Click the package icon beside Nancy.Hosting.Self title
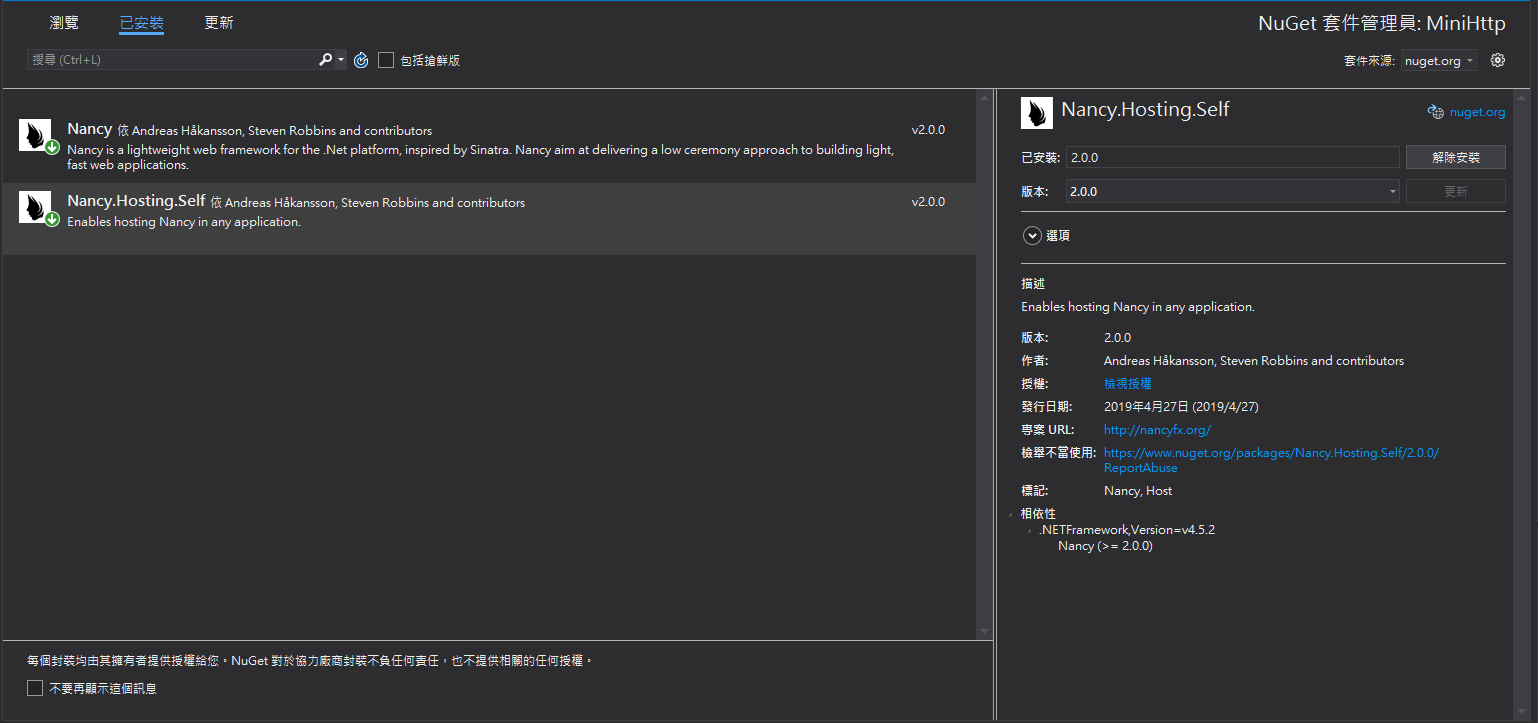 1037,111
